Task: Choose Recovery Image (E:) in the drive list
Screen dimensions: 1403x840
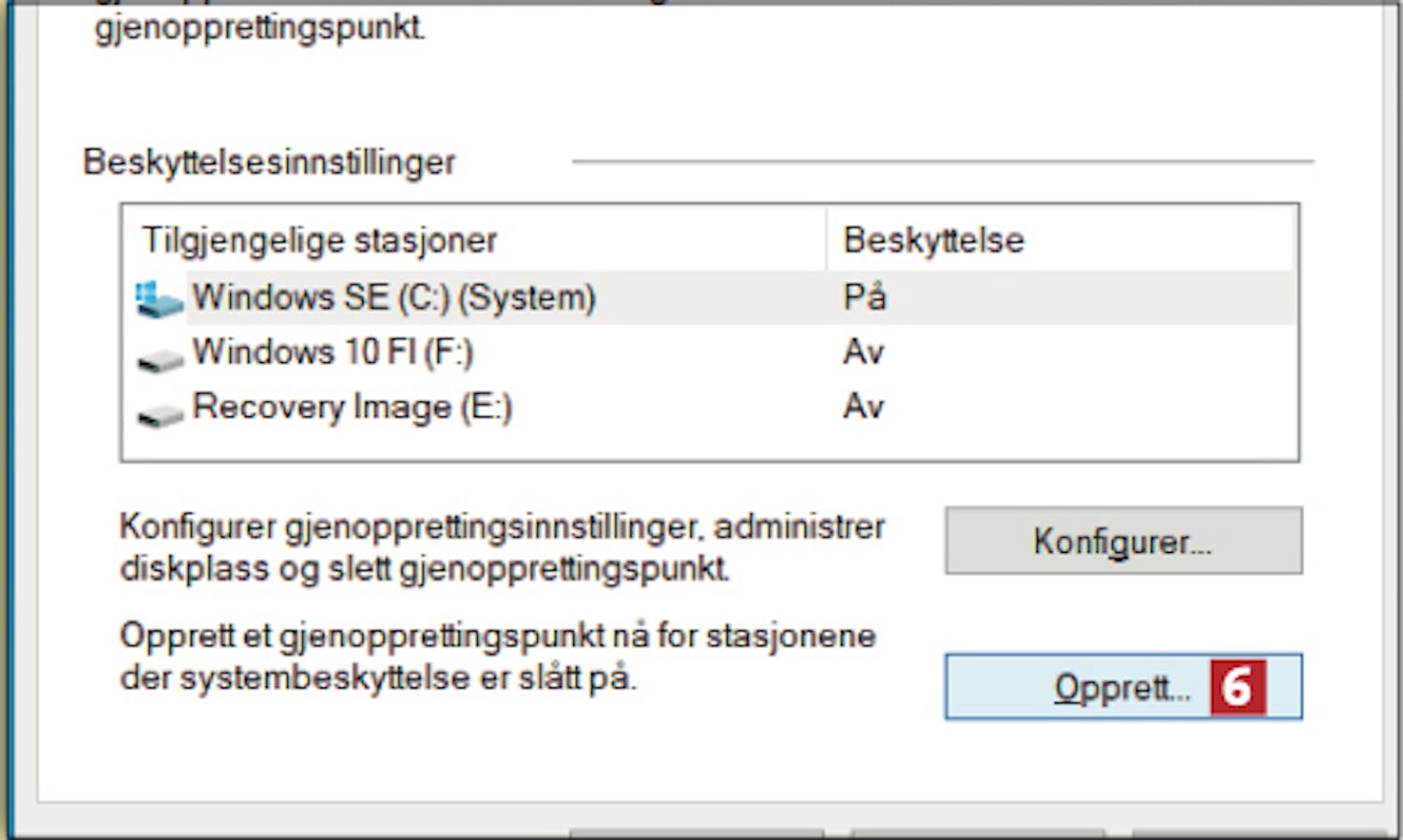Action: [x=352, y=408]
